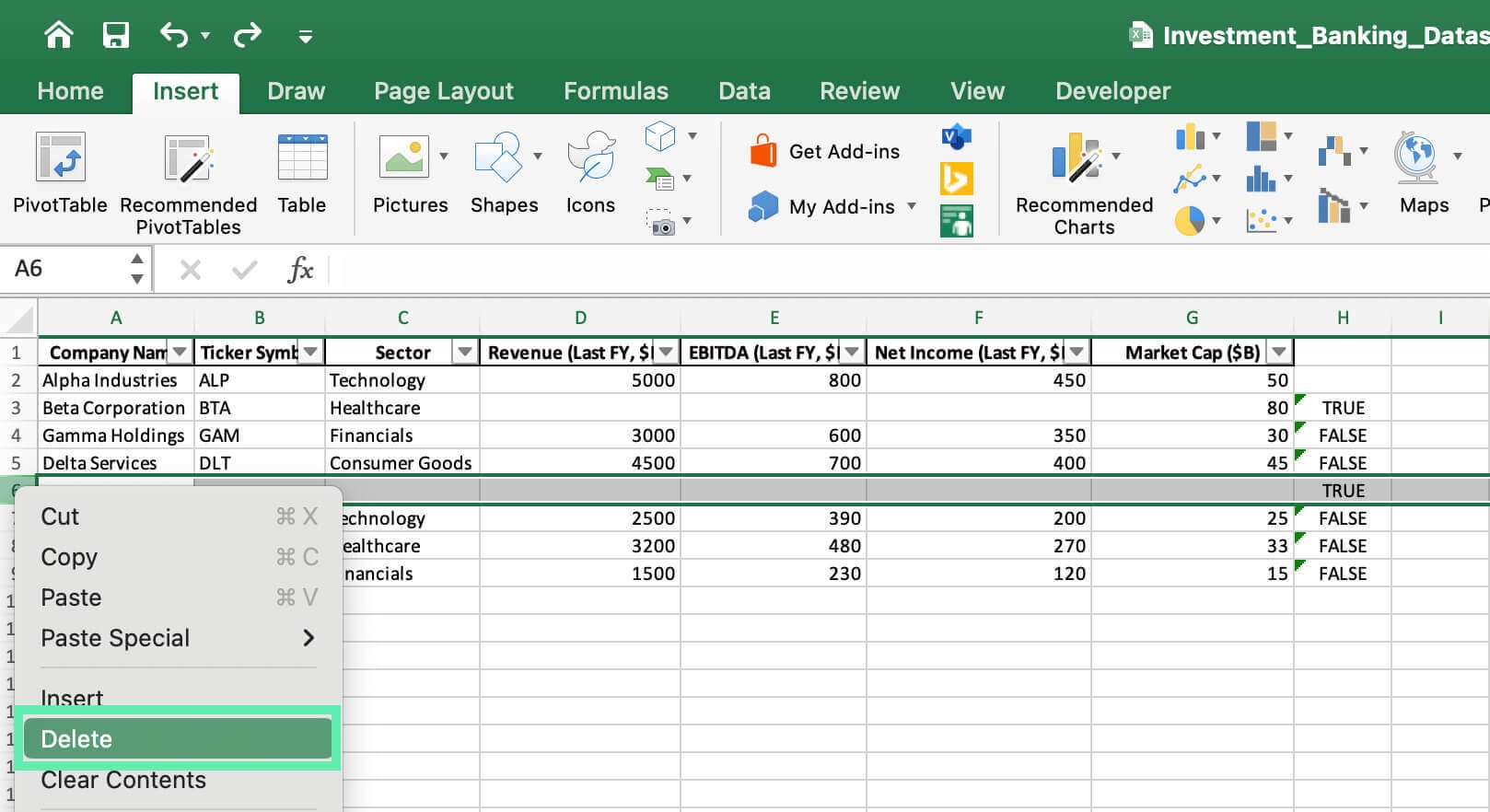This screenshot has height=812, width=1490.
Task: Switch to the Formulas tab
Action: coord(615,91)
